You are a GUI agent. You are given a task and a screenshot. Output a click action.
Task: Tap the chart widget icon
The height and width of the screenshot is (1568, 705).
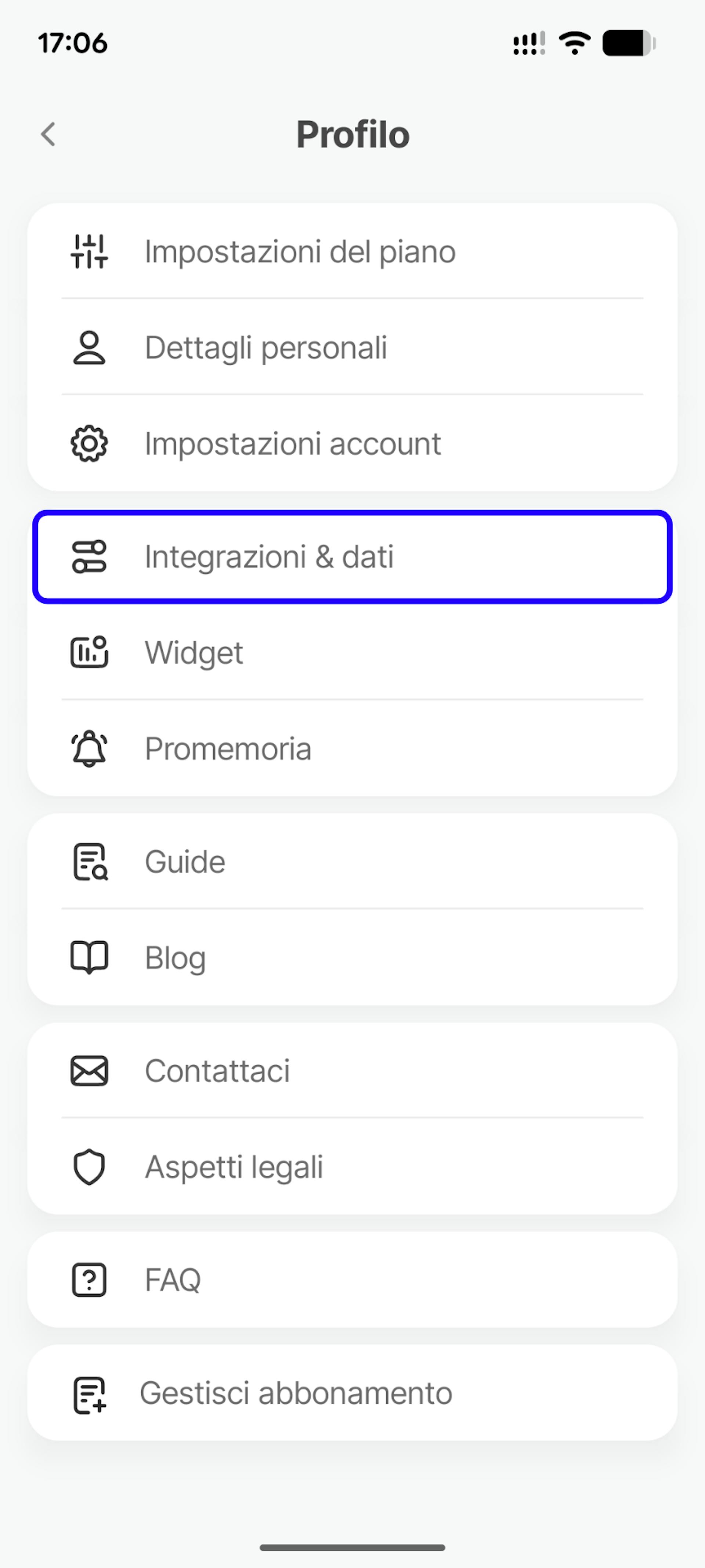(90, 653)
